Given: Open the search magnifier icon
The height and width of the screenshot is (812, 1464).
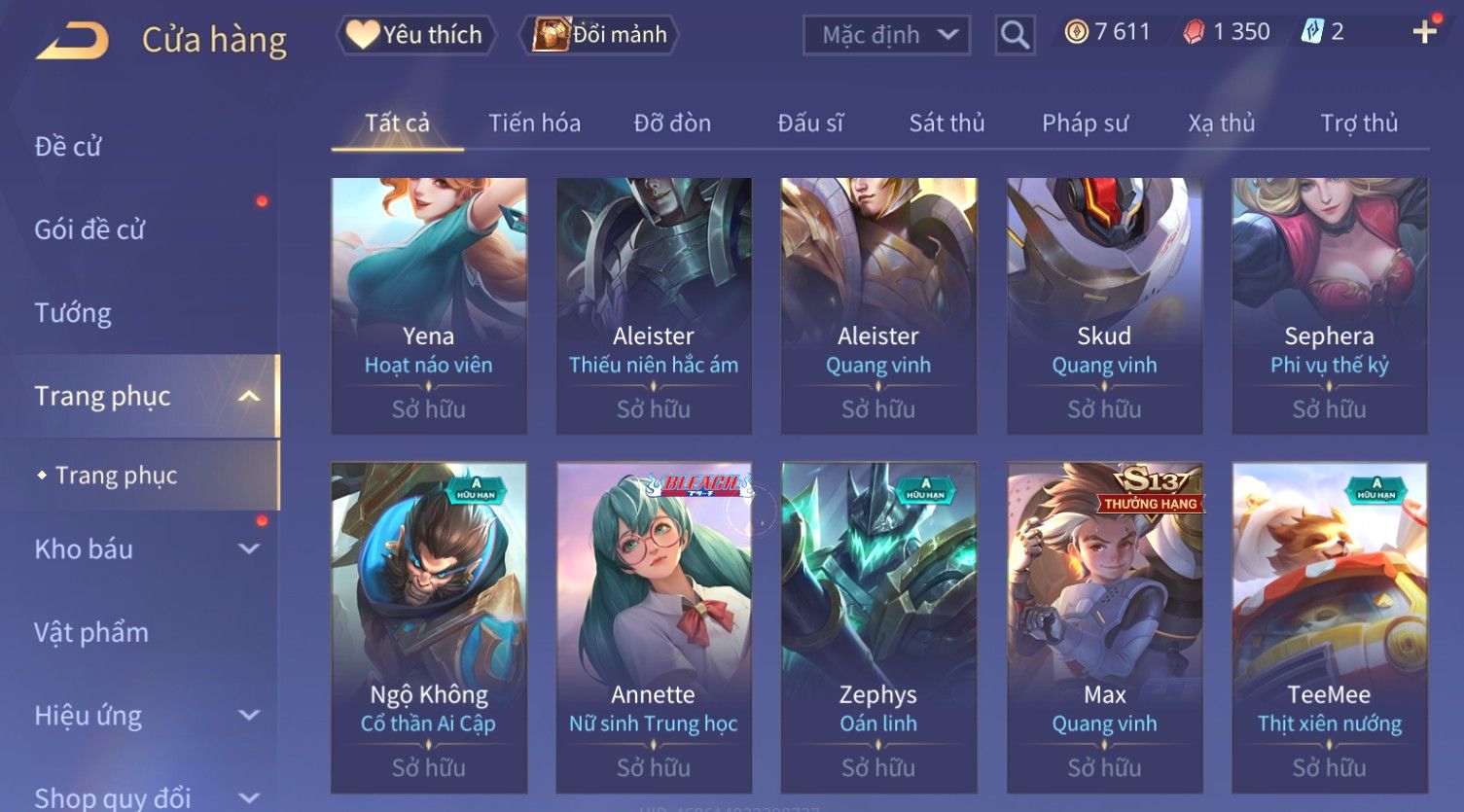Looking at the screenshot, I should click(1015, 35).
